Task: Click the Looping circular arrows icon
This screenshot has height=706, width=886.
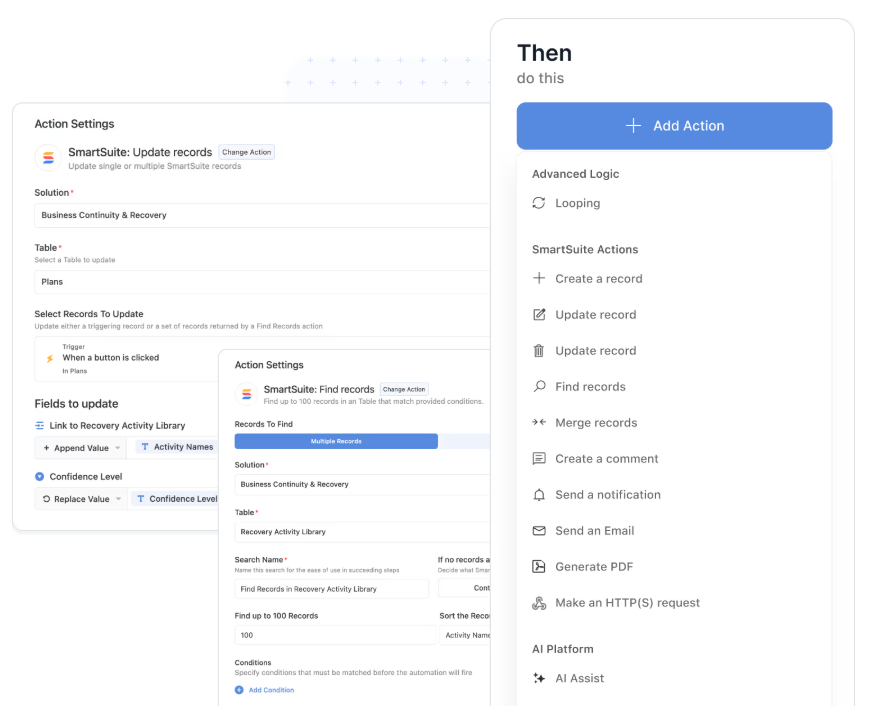Action: click(x=538, y=203)
